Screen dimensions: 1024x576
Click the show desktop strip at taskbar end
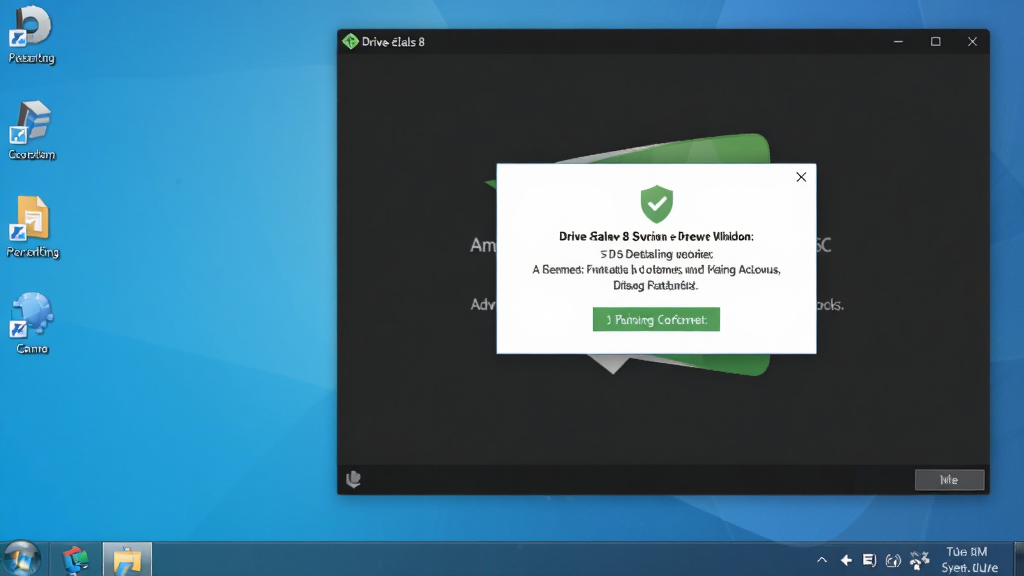click(x=1019, y=559)
